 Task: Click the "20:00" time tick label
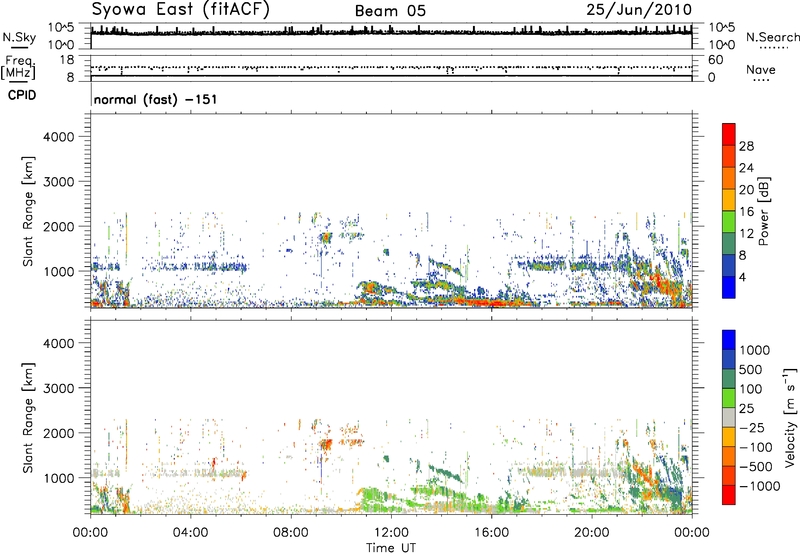pyautogui.click(x=591, y=533)
